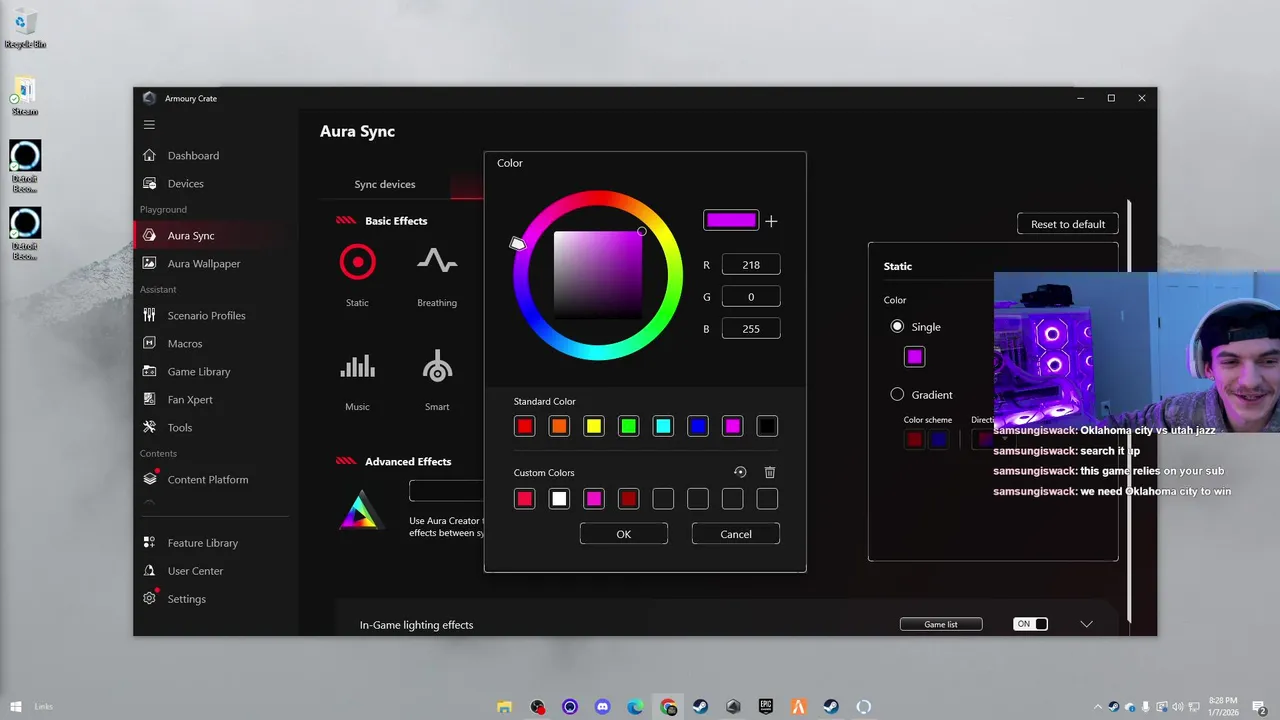This screenshot has height=720, width=1280.
Task: Click the hue ring handle on color wheel
Action: pos(517,243)
